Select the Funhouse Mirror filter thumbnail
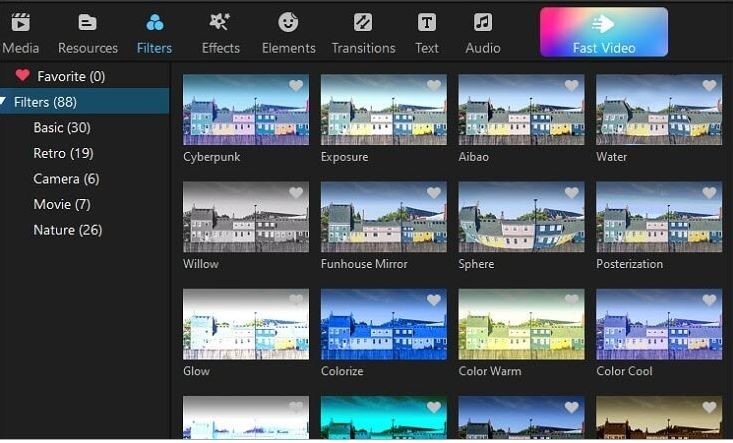The width and height of the screenshot is (733, 443). (384, 217)
